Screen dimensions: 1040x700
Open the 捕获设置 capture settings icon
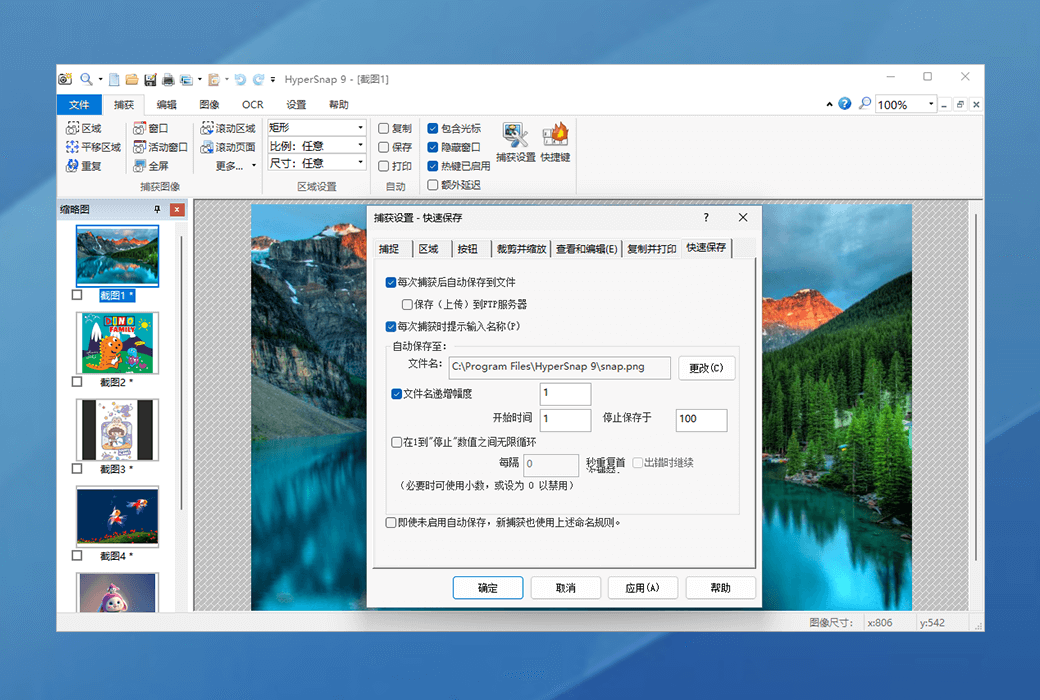click(x=516, y=142)
